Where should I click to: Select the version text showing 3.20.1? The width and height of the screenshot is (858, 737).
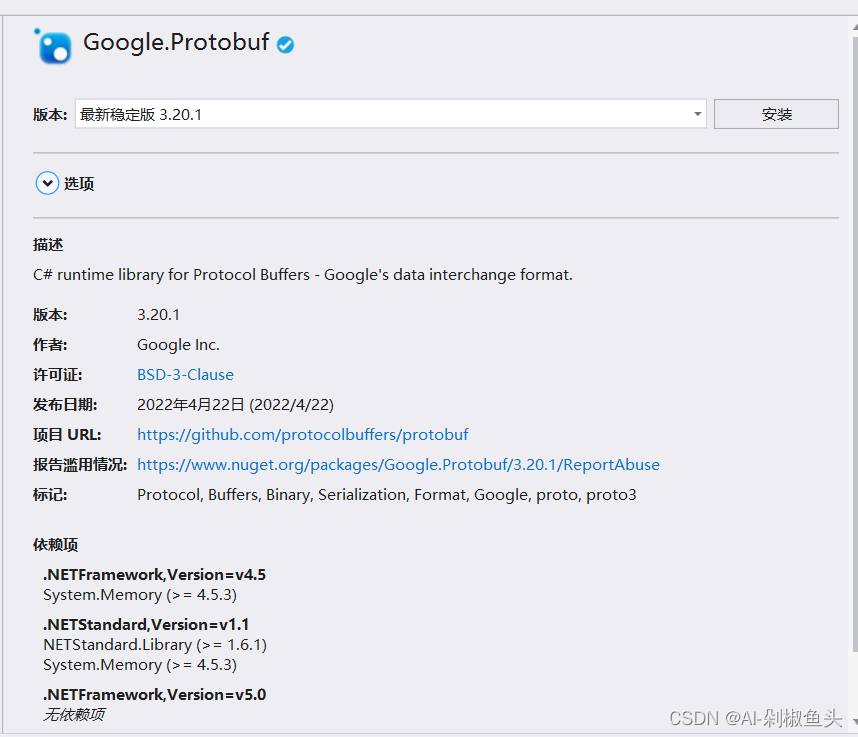pyautogui.click(x=159, y=314)
